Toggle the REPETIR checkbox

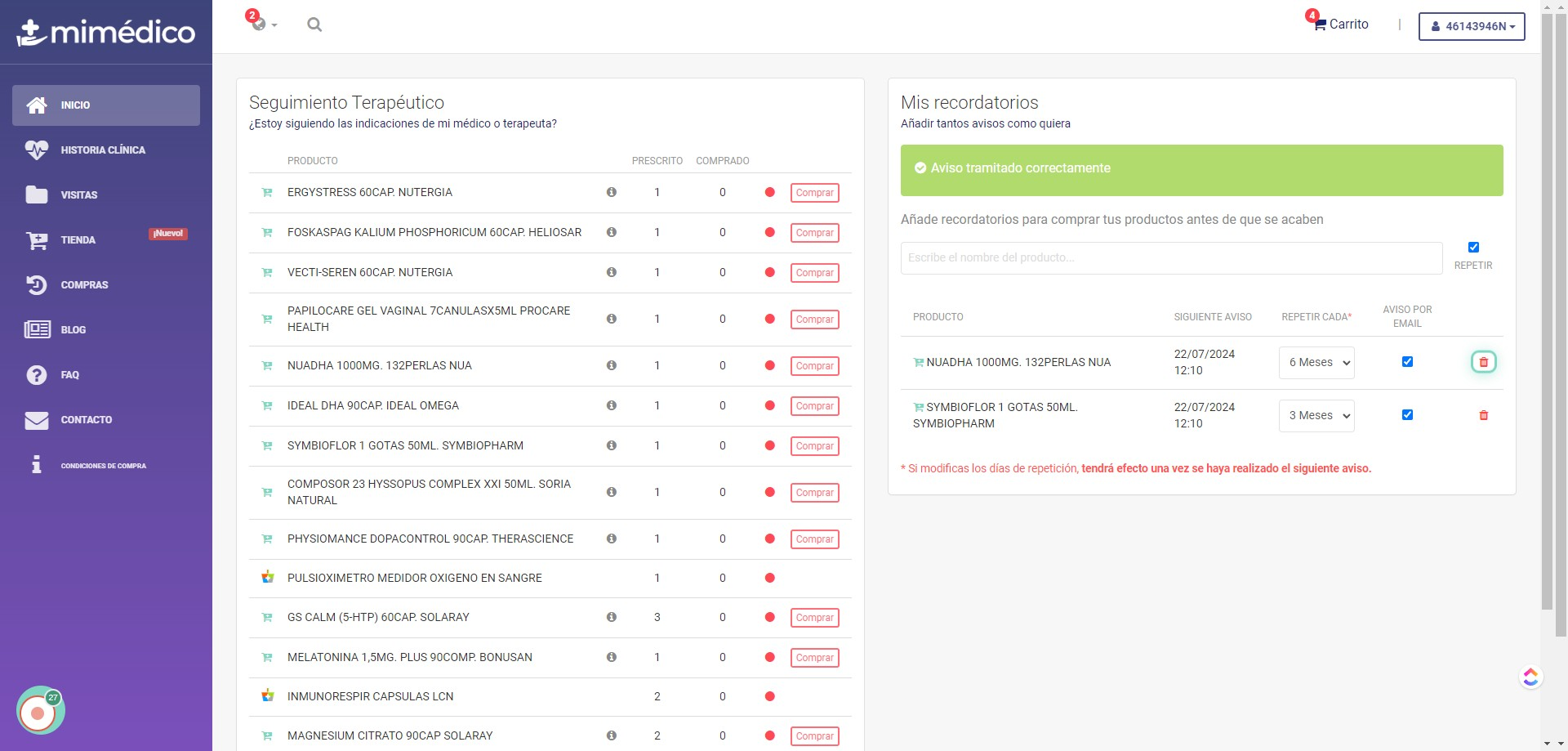click(1473, 247)
